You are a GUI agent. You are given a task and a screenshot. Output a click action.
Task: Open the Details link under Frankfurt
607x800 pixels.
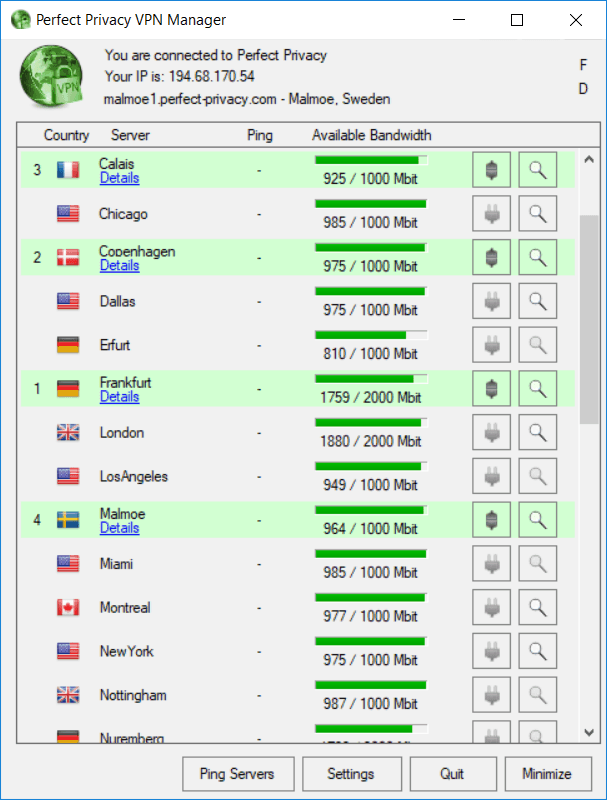tap(119, 397)
